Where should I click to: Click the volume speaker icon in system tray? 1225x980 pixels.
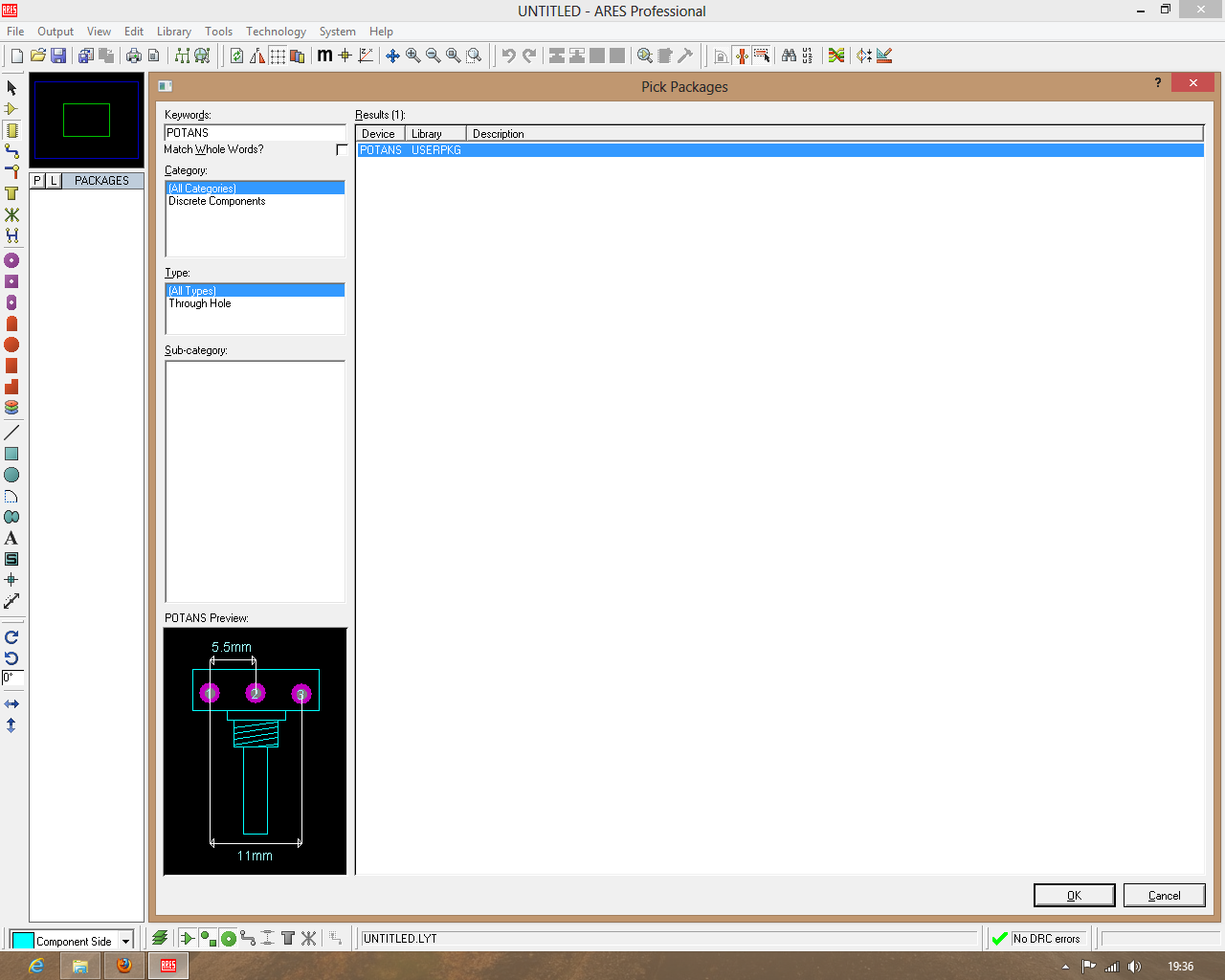coord(1135,967)
